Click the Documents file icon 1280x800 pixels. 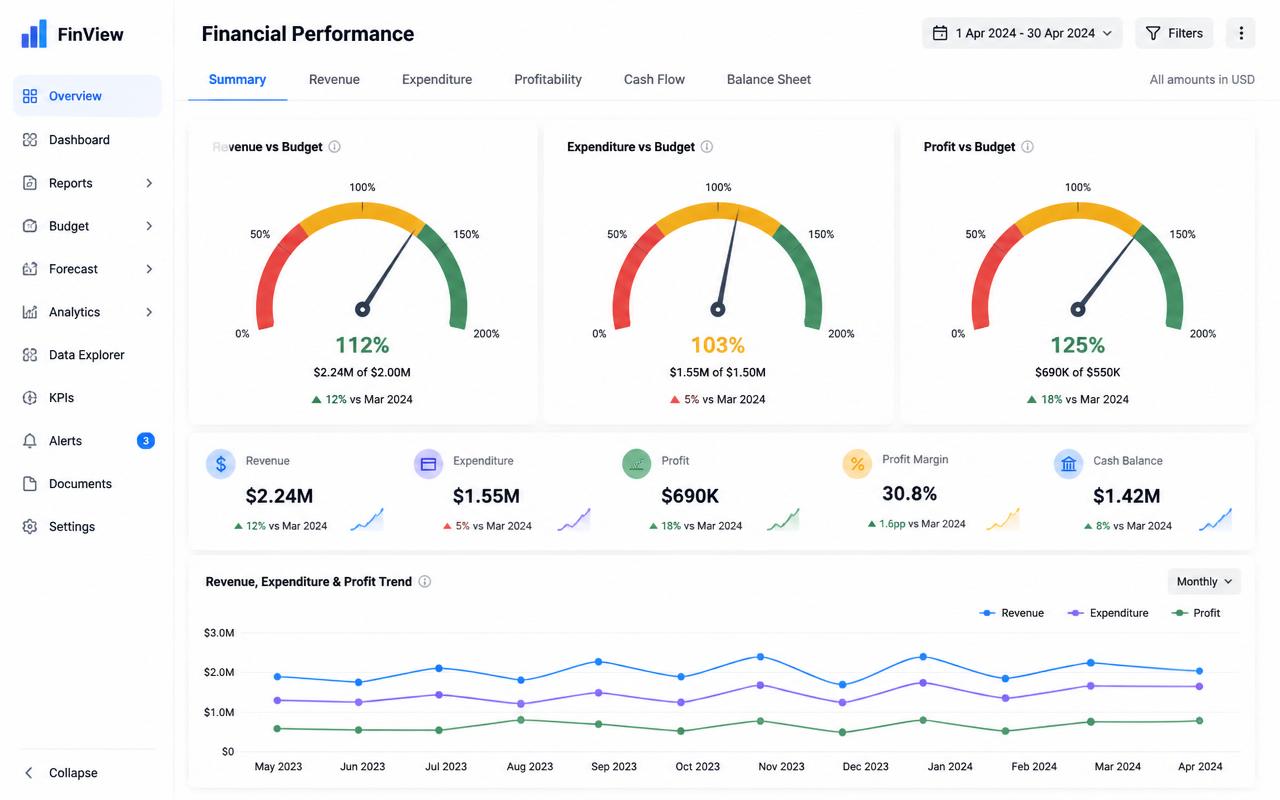[x=30, y=484]
